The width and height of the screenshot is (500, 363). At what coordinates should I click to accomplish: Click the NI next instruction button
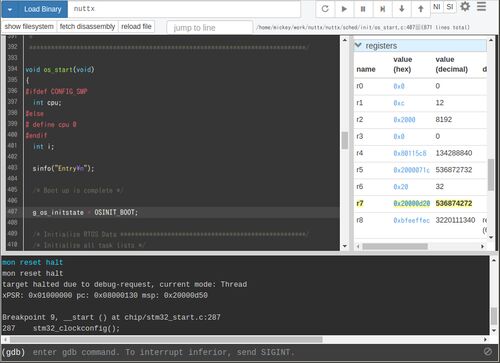point(437,7)
